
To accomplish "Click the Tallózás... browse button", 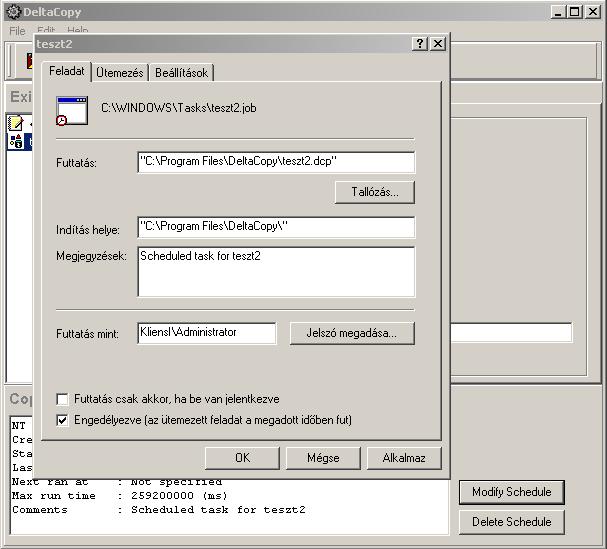I will click(x=375, y=192).
